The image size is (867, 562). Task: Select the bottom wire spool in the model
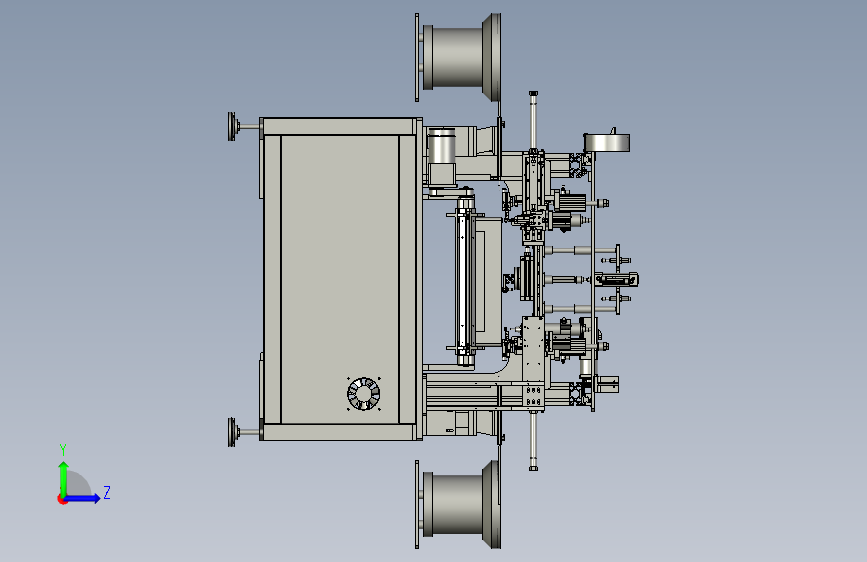coord(462,504)
